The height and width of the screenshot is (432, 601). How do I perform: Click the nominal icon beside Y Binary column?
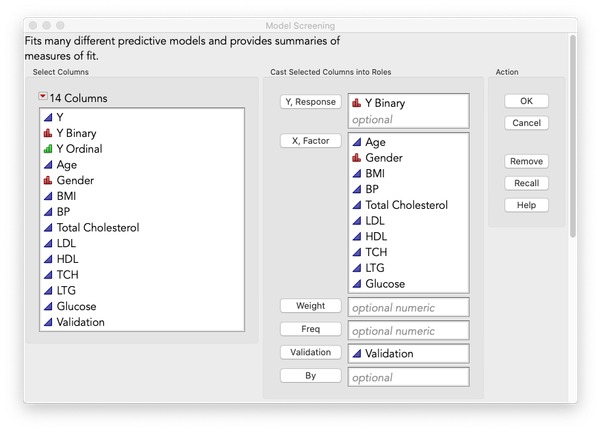coord(47,133)
